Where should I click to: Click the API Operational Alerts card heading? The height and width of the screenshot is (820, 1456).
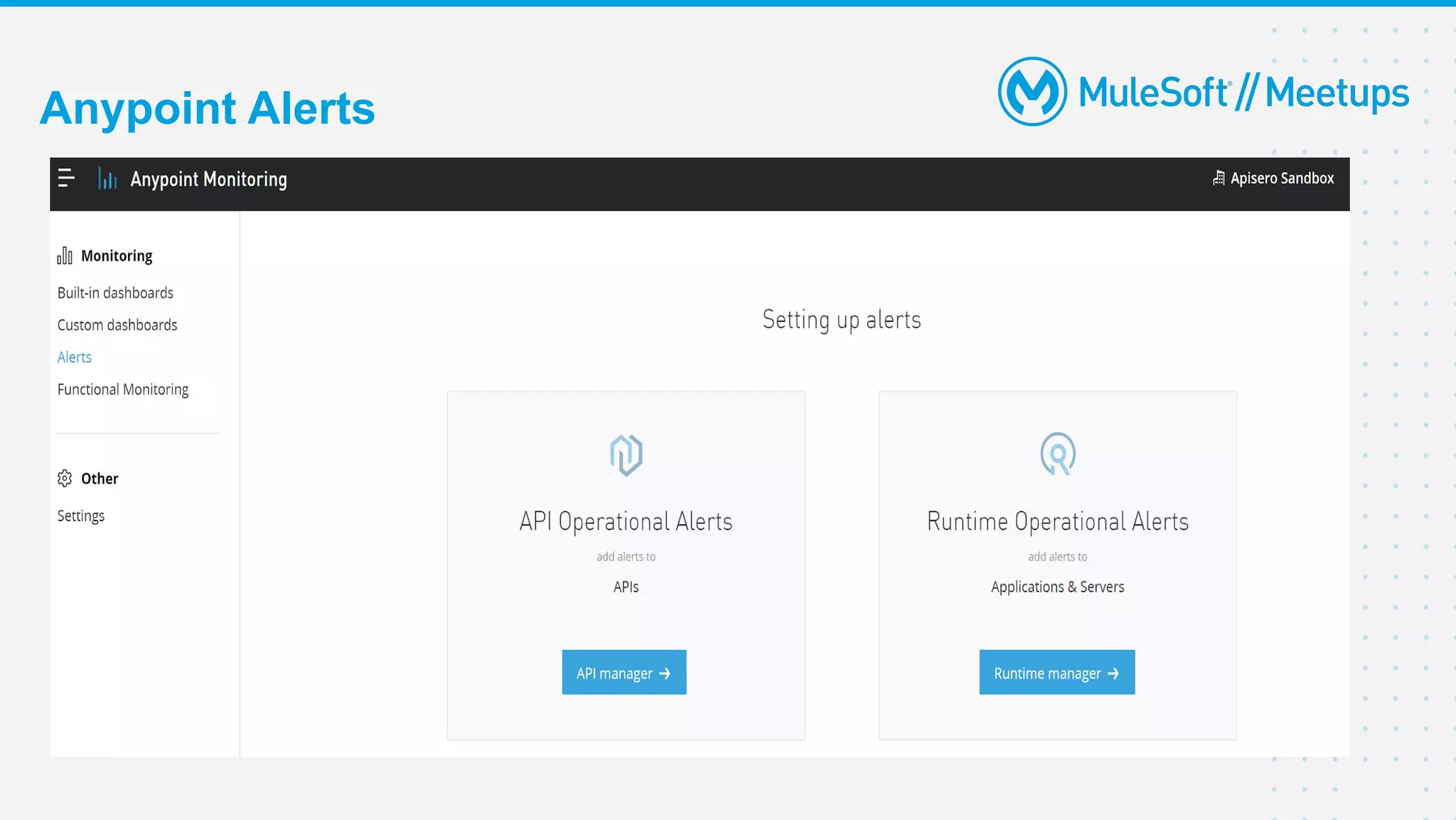pos(626,521)
